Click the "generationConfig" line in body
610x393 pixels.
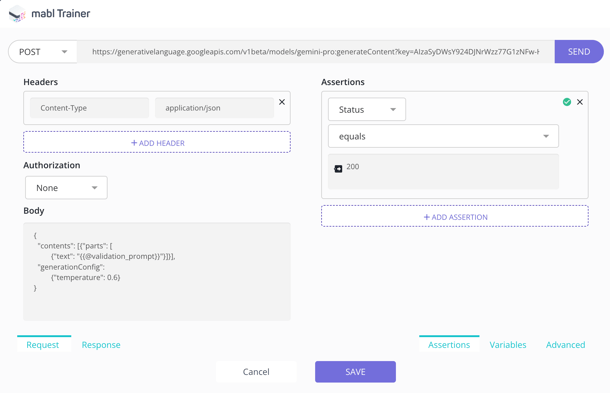click(x=71, y=267)
